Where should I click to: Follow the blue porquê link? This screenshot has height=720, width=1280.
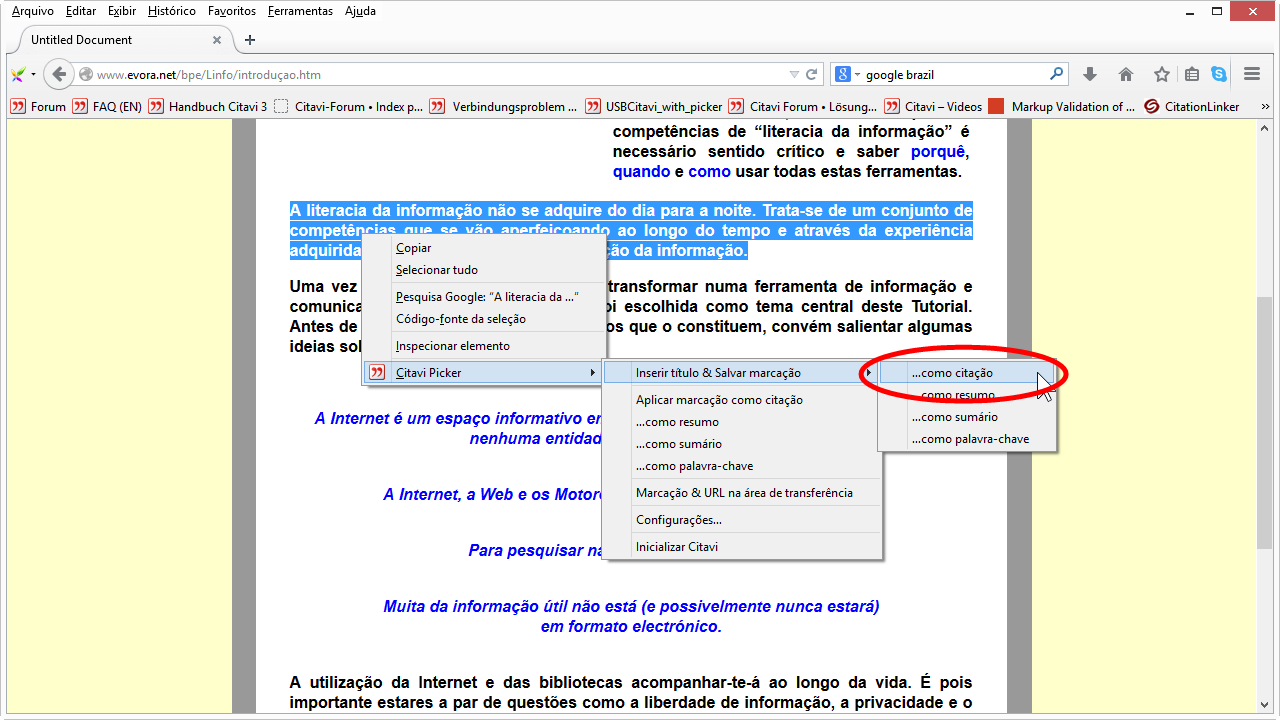coord(937,152)
